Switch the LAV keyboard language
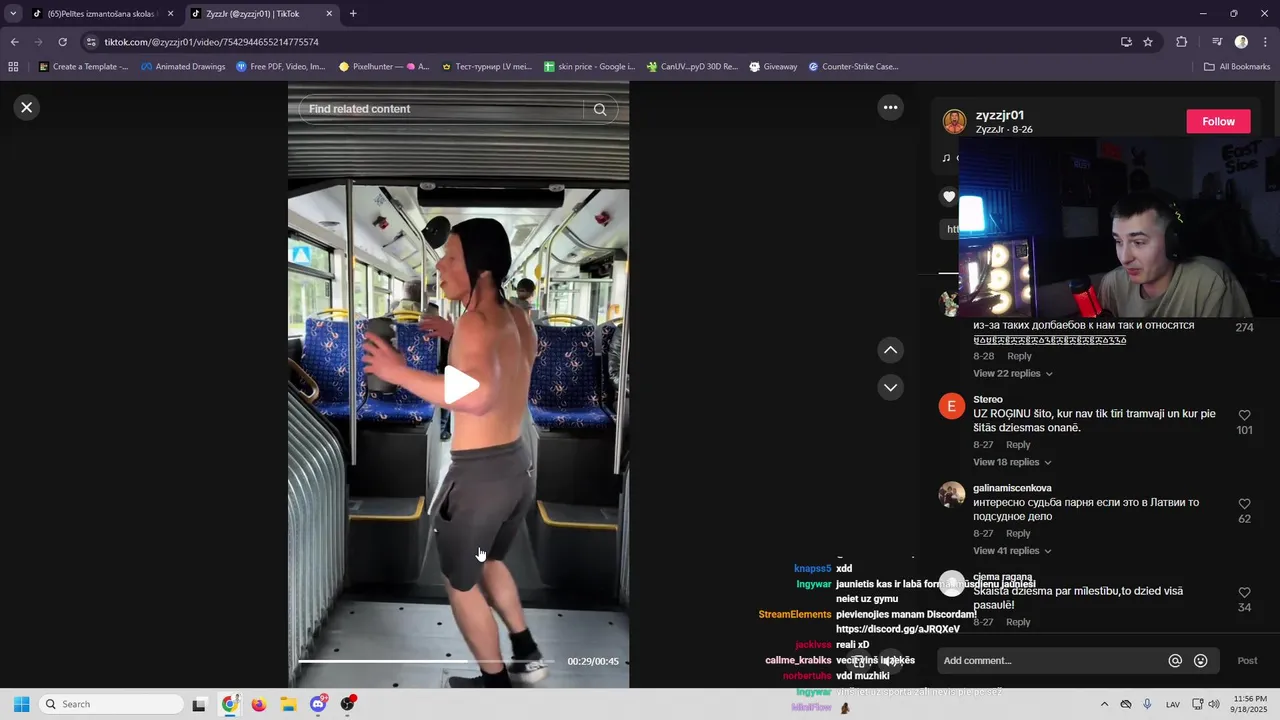The width and height of the screenshot is (1280, 720). click(x=1173, y=704)
